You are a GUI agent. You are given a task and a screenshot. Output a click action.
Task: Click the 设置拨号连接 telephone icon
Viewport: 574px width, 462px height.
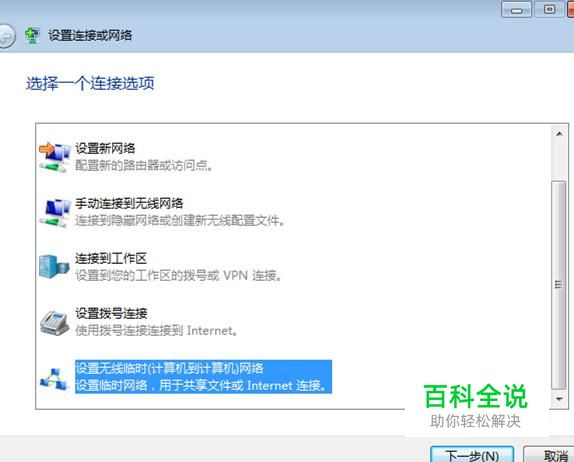tap(54, 323)
